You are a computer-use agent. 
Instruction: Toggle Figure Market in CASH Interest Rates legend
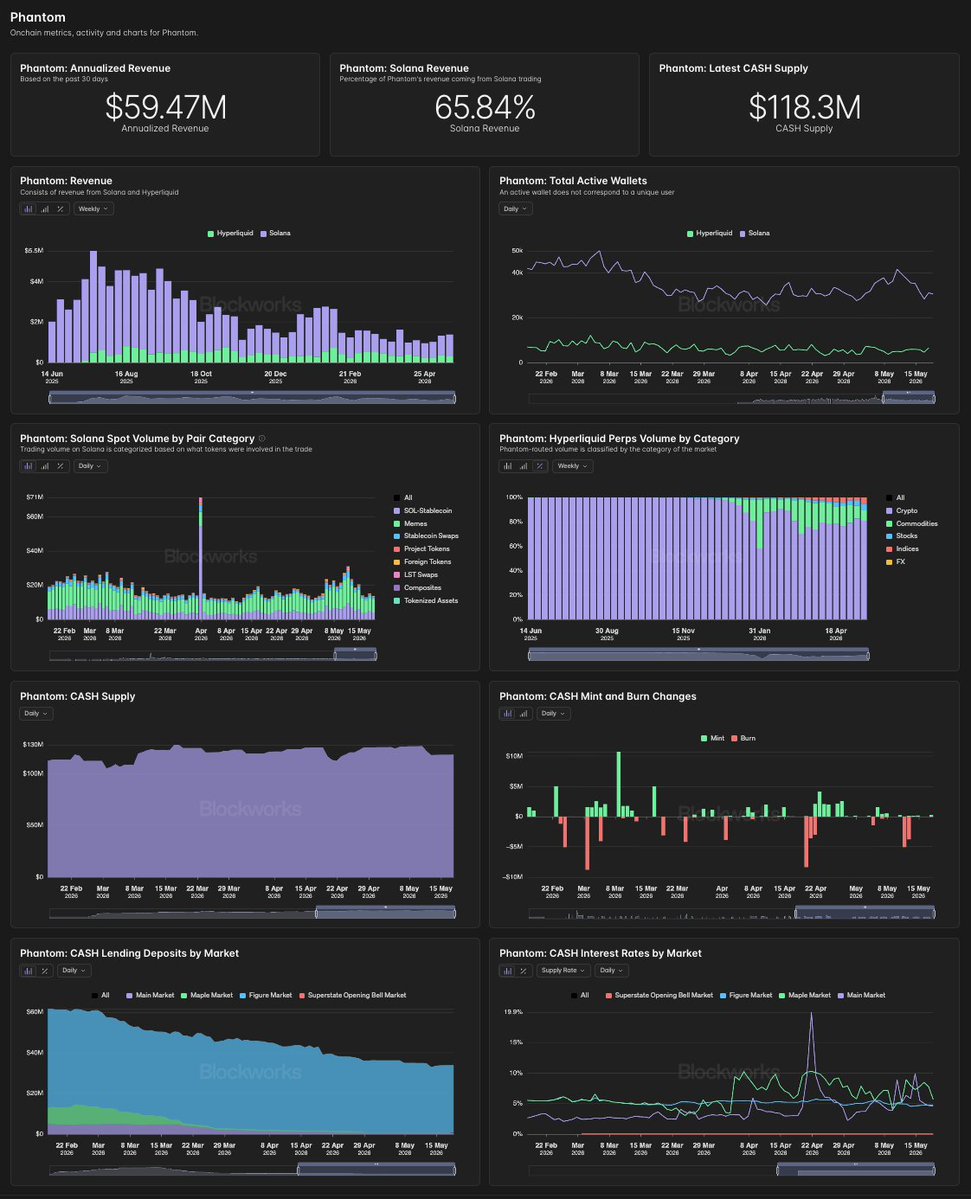(x=746, y=996)
